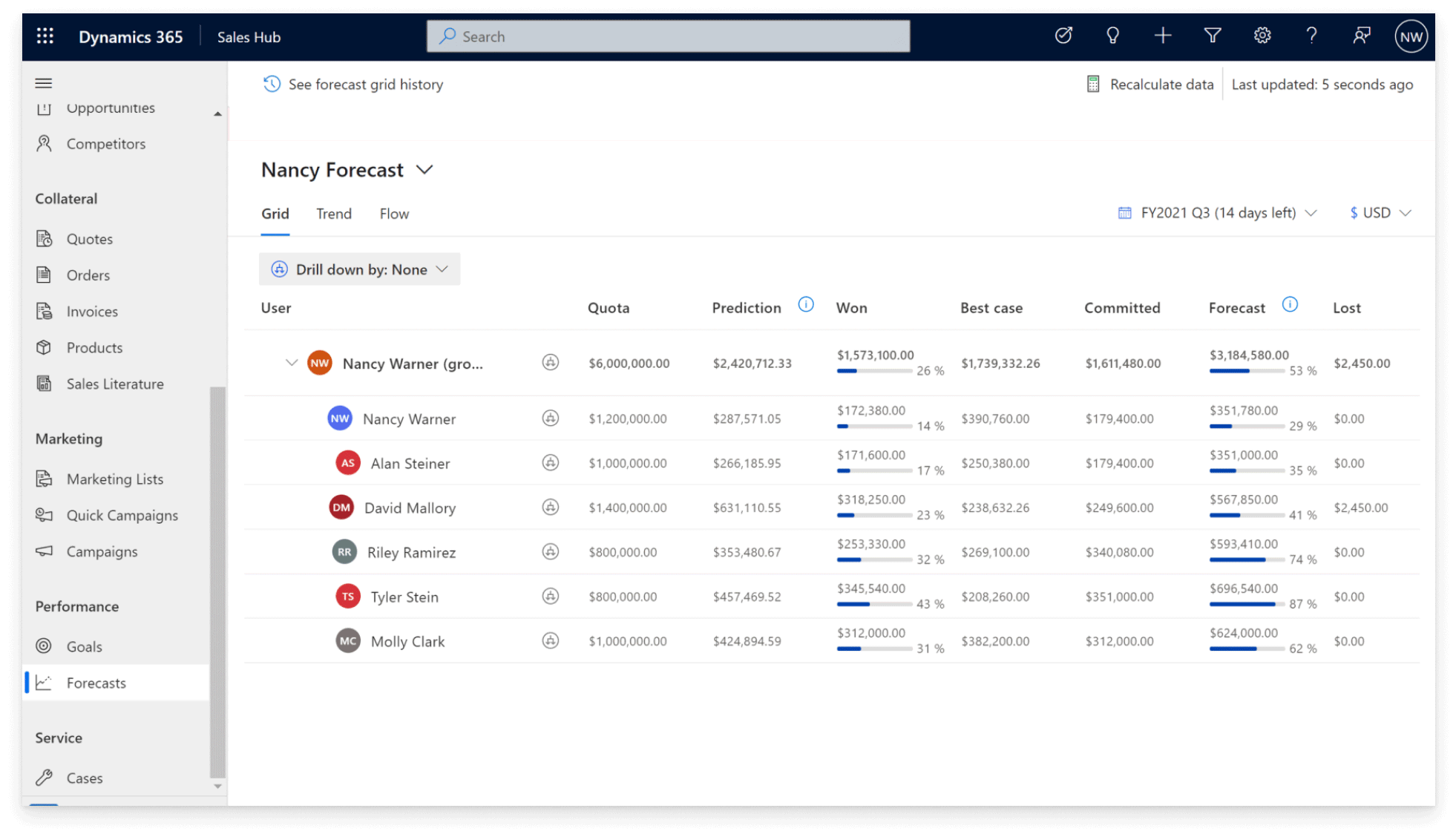Open the USD currency dropdown
Image resolution: width=1456 pixels, height=837 pixels.
1380,213
